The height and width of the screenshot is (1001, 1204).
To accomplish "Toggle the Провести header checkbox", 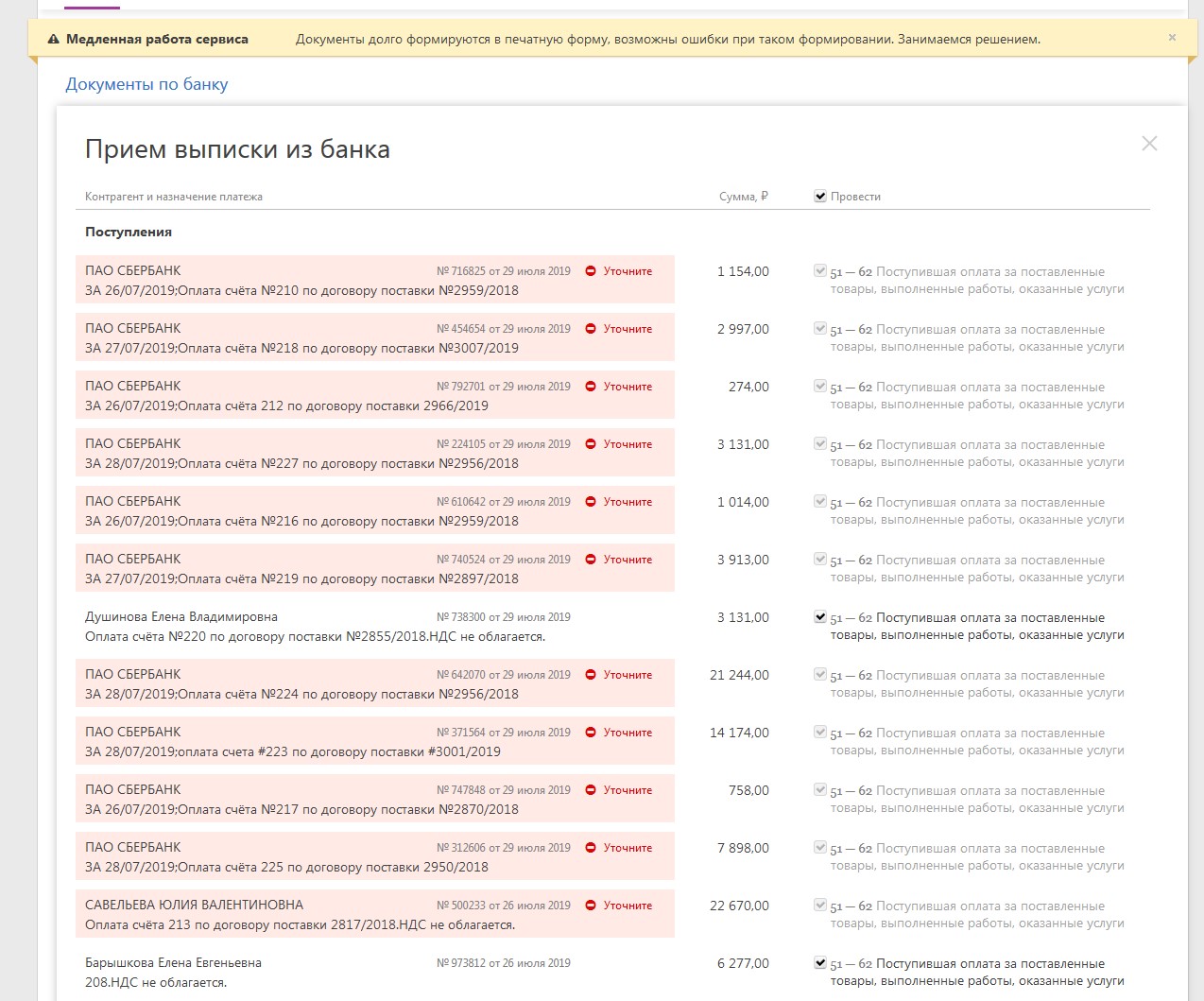I will [x=820, y=197].
